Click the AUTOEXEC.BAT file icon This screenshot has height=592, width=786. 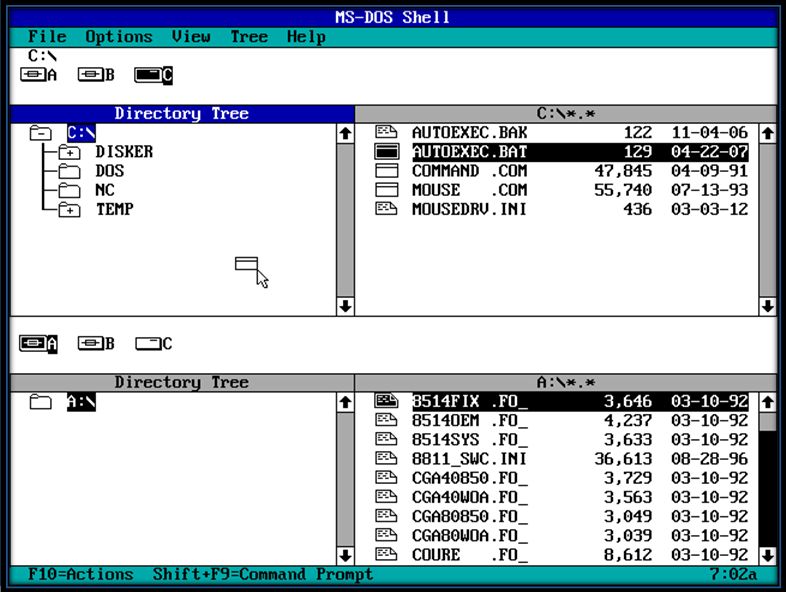tap(386, 151)
